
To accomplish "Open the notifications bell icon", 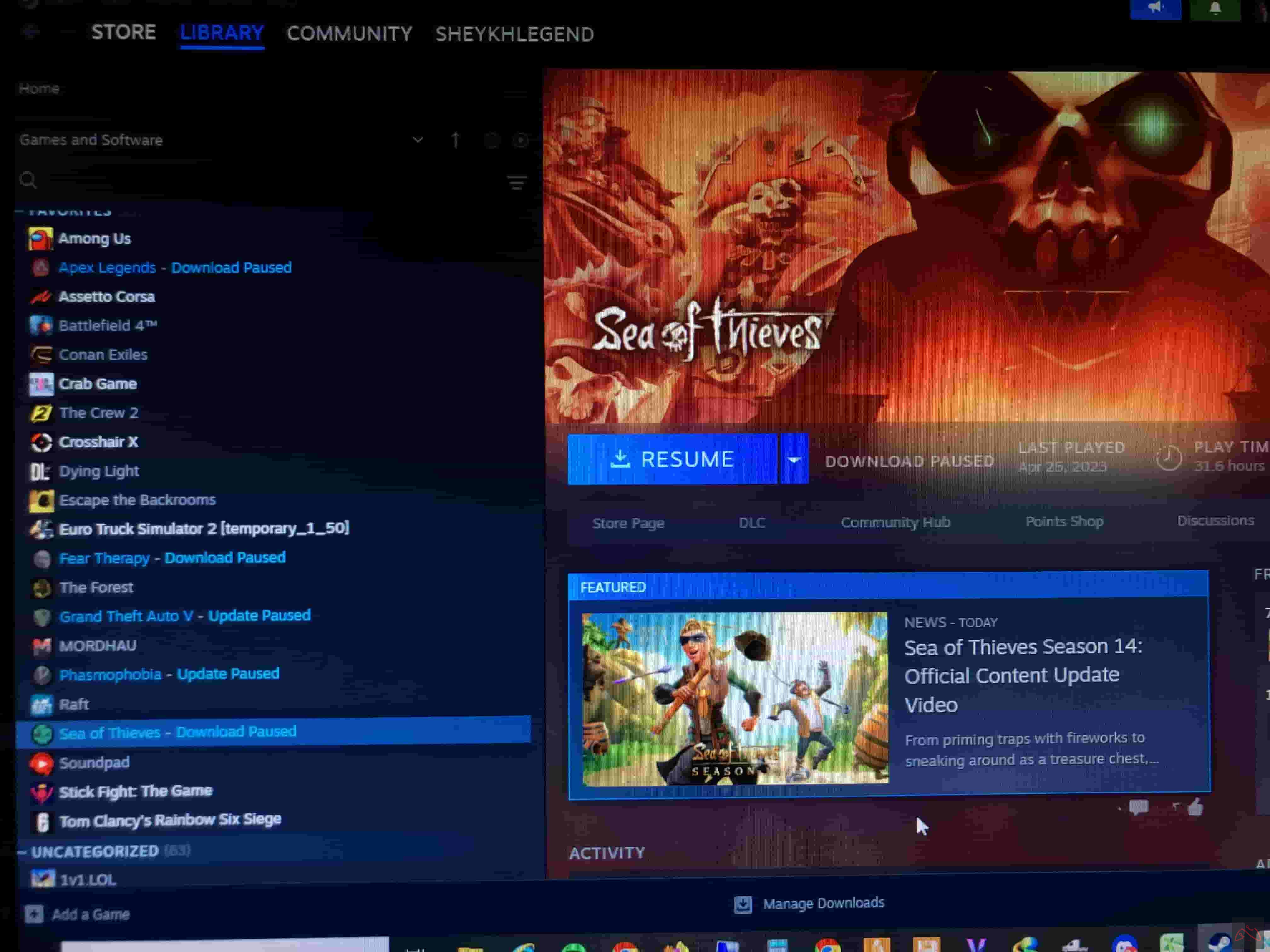I will (1215, 8).
